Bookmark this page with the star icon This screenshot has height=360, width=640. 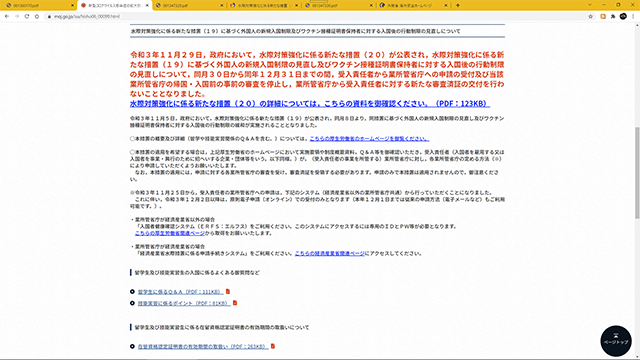(x=591, y=16)
